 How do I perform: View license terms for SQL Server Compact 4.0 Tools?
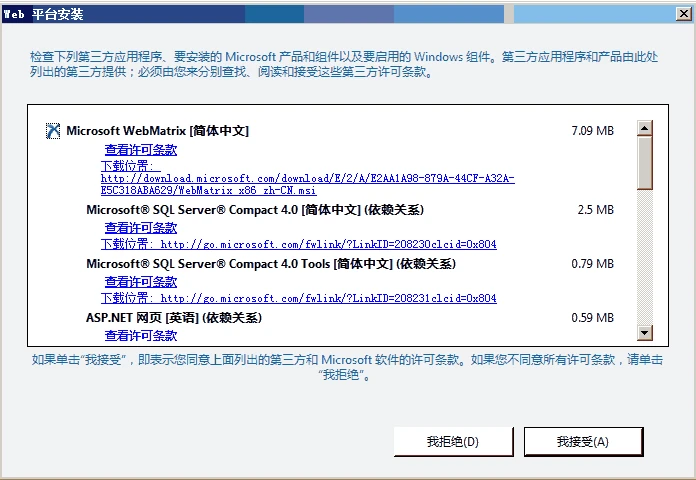[x=141, y=282]
